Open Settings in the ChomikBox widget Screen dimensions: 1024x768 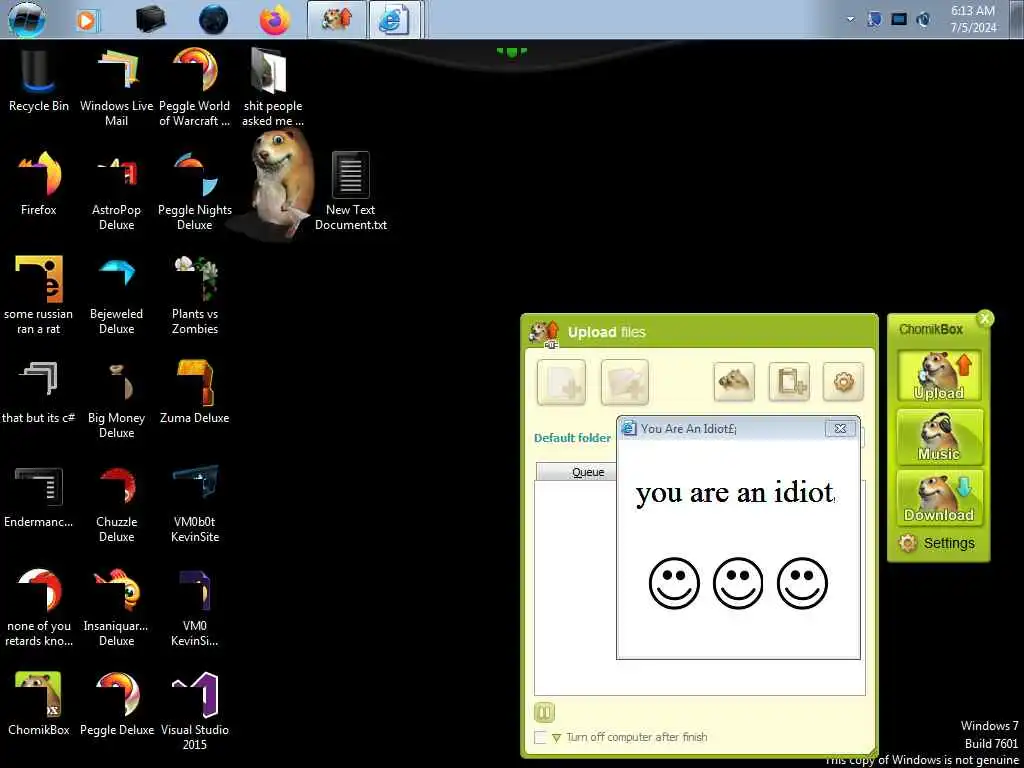(x=936, y=543)
